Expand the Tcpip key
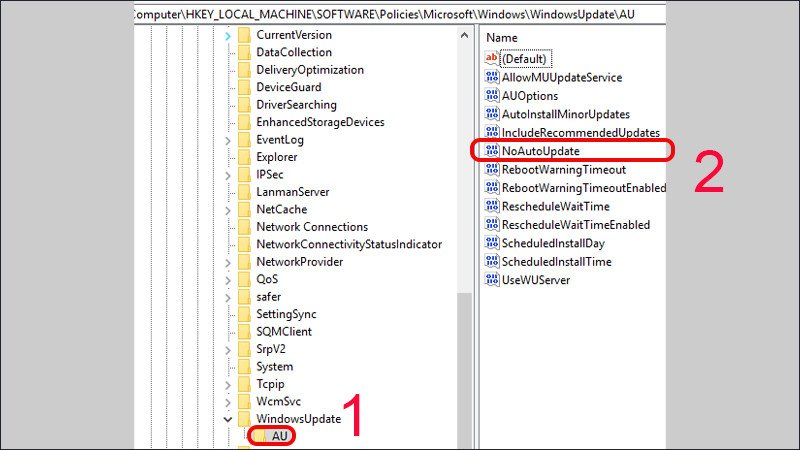800x450 pixels. click(x=227, y=384)
